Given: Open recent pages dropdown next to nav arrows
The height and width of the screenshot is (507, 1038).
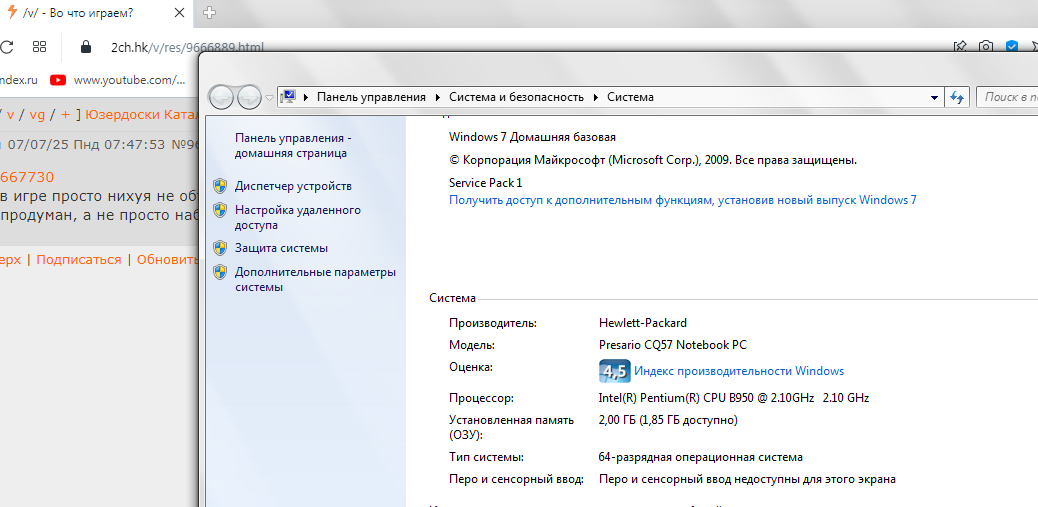Looking at the screenshot, I should click(x=269, y=97).
